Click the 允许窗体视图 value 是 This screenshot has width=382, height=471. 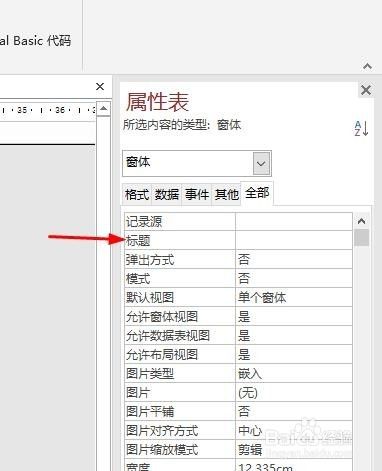[x=294, y=316]
